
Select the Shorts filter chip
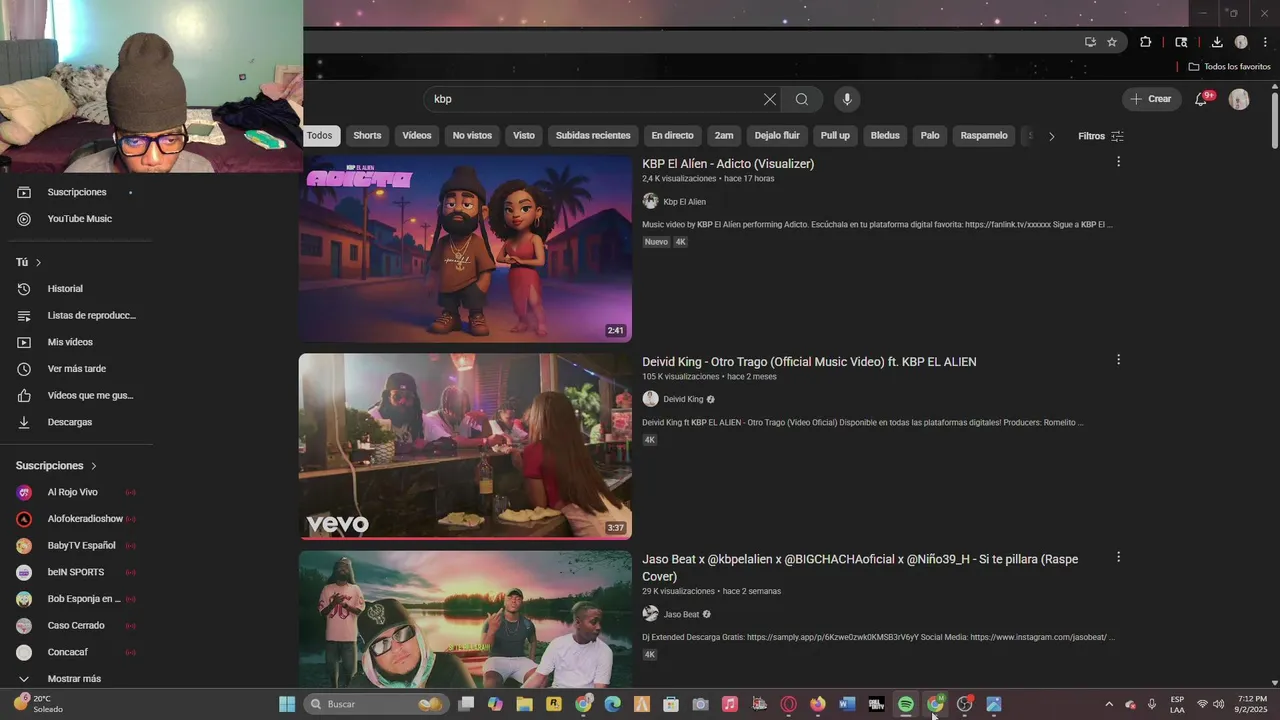367,136
